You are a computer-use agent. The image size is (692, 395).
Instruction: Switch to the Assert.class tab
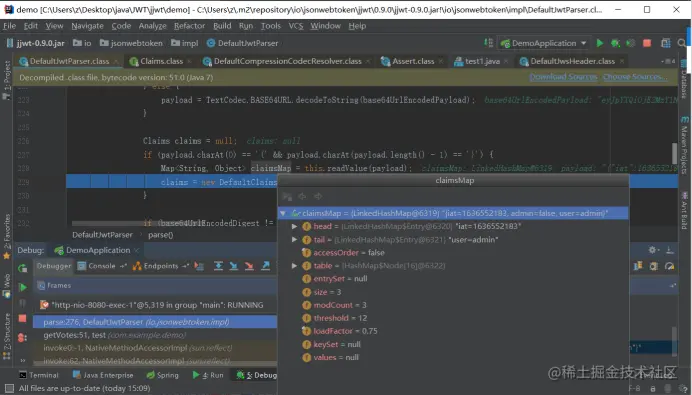coord(413,61)
